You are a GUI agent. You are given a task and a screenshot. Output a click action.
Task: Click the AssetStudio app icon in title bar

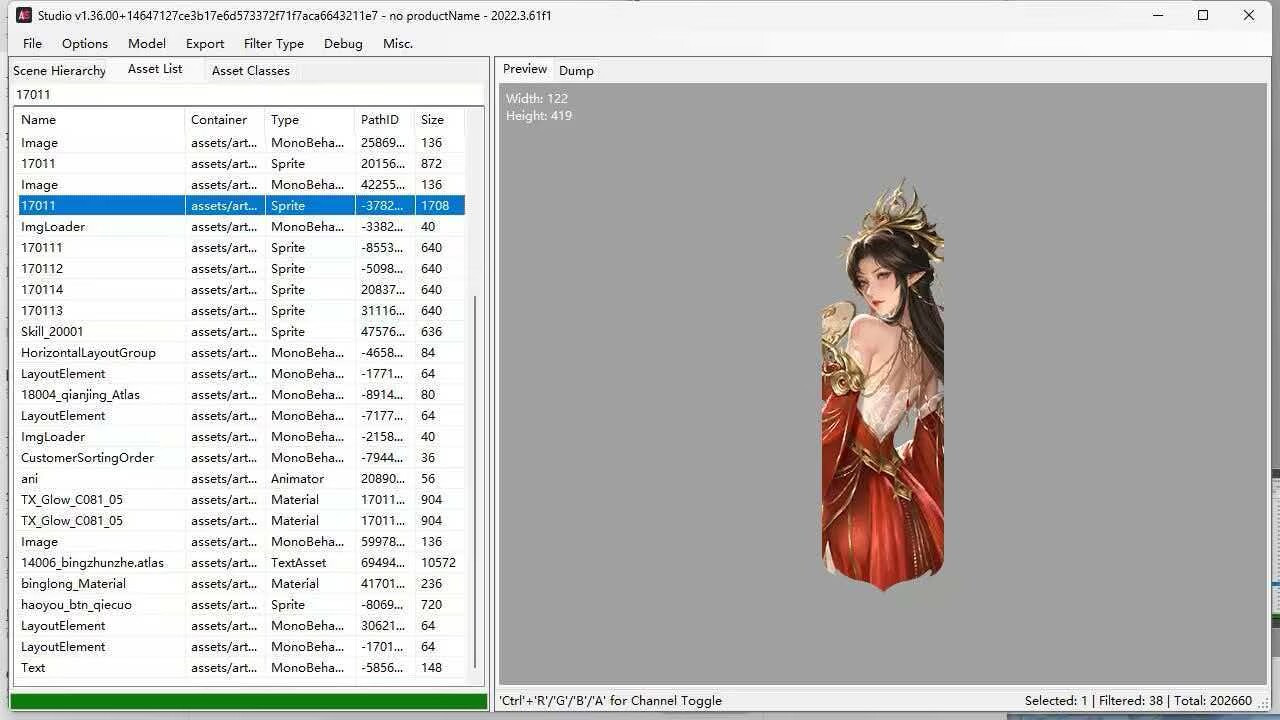[x=24, y=15]
